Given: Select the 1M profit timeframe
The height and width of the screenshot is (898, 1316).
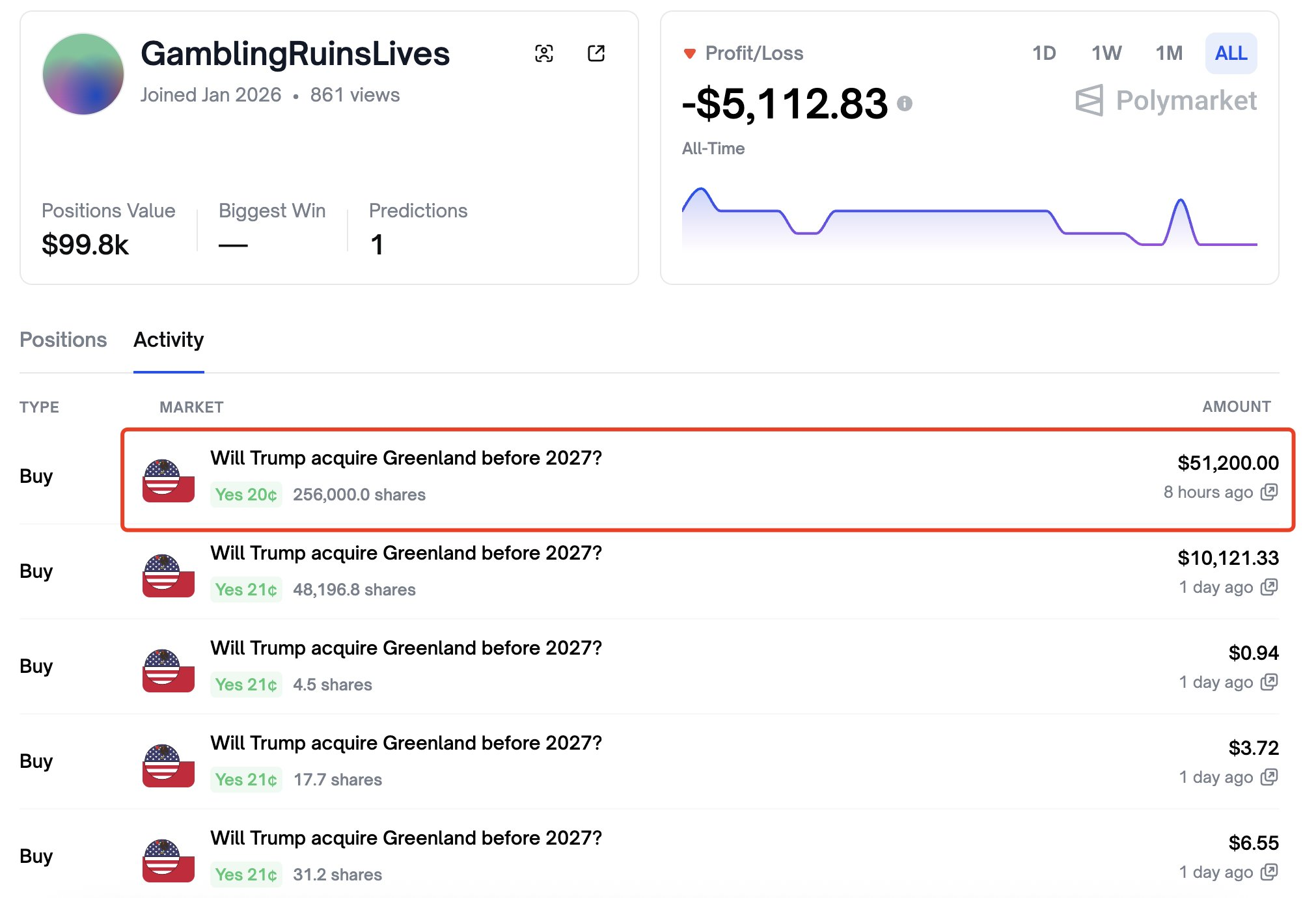Looking at the screenshot, I should pyautogui.click(x=1168, y=53).
